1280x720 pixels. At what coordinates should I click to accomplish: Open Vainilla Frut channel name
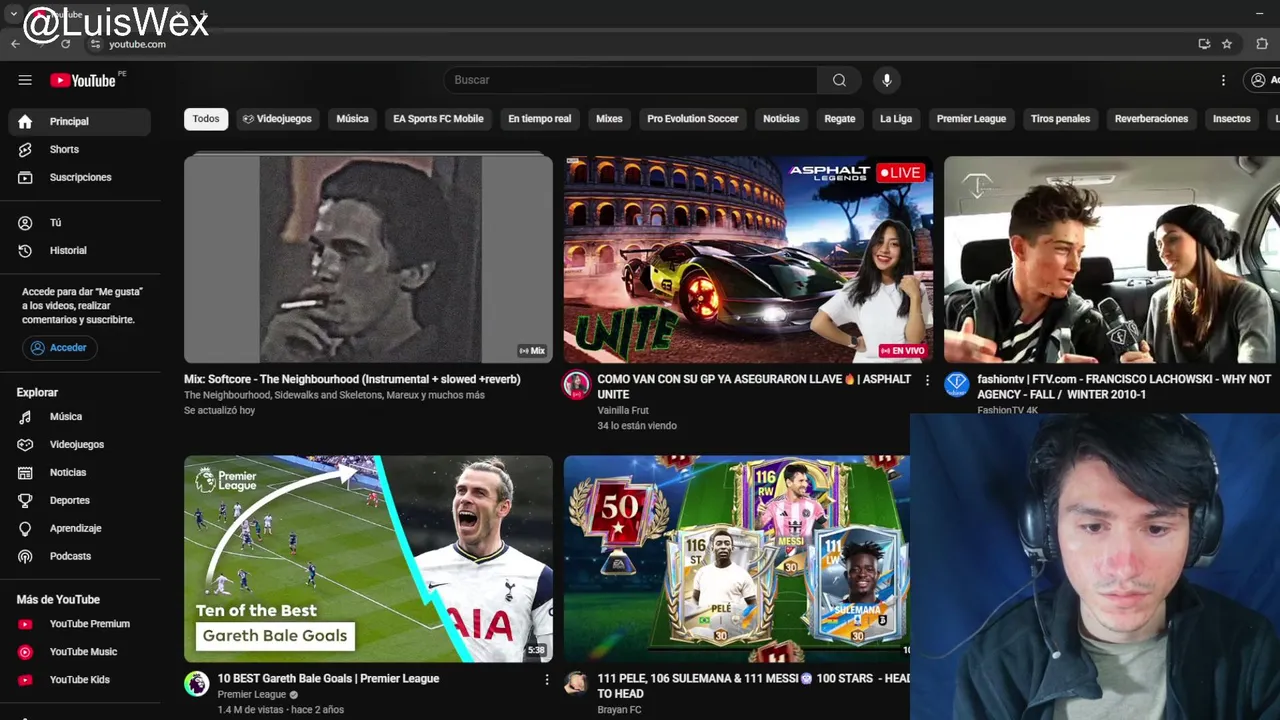coord(623,410)
